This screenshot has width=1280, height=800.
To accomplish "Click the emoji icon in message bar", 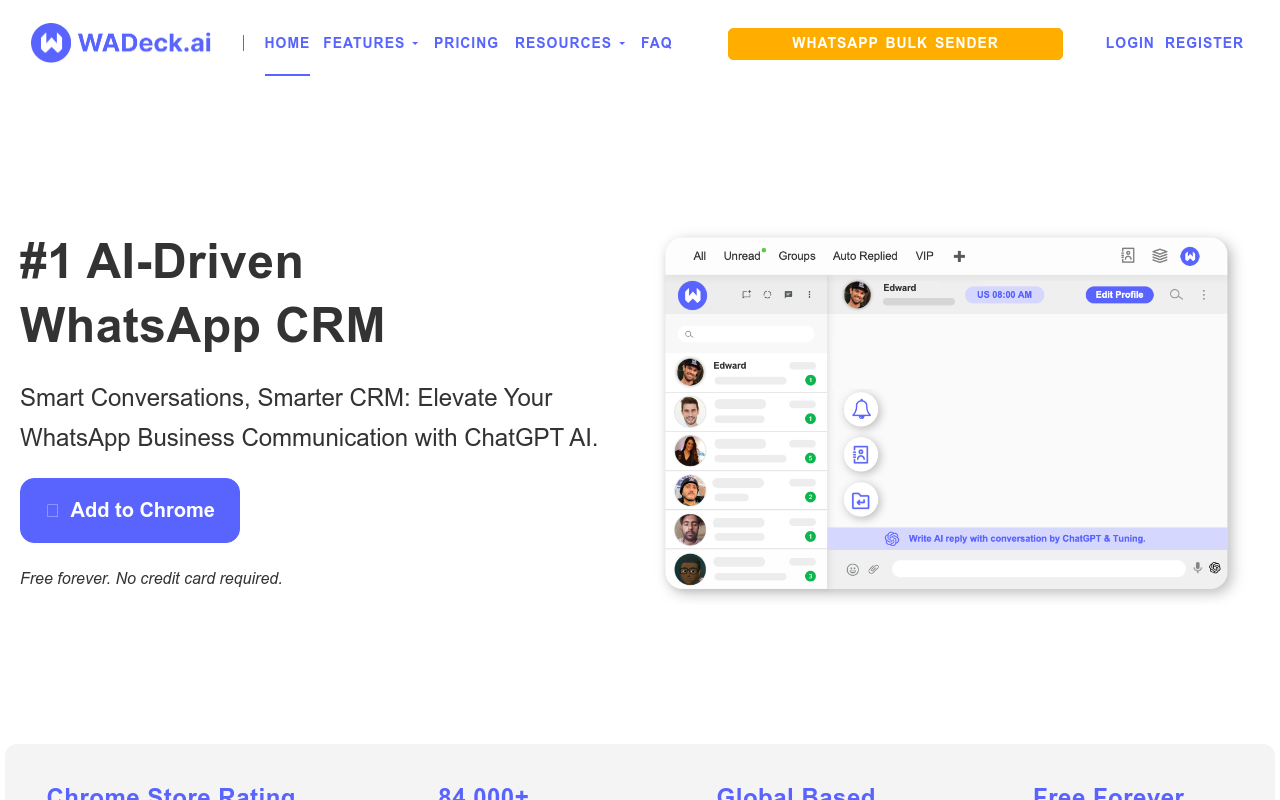I will point(853,569).
